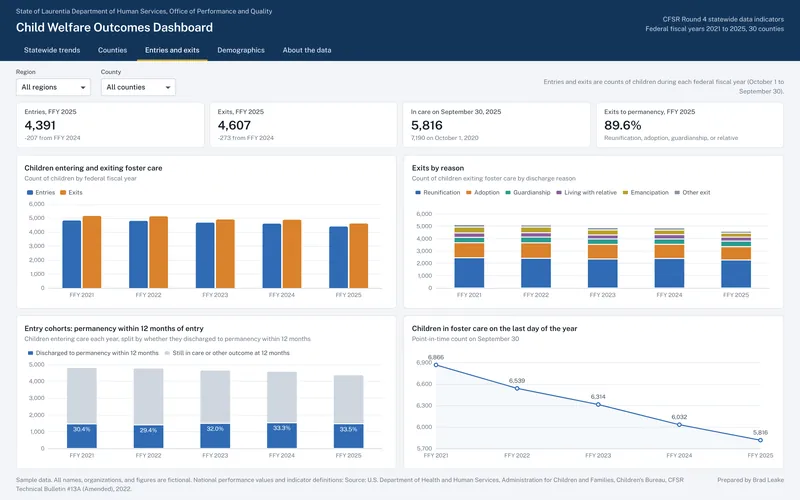Click Children entering and exiting foster care heading
The height and width of the screenshot is (500, 800).
(x=93, y=168)
